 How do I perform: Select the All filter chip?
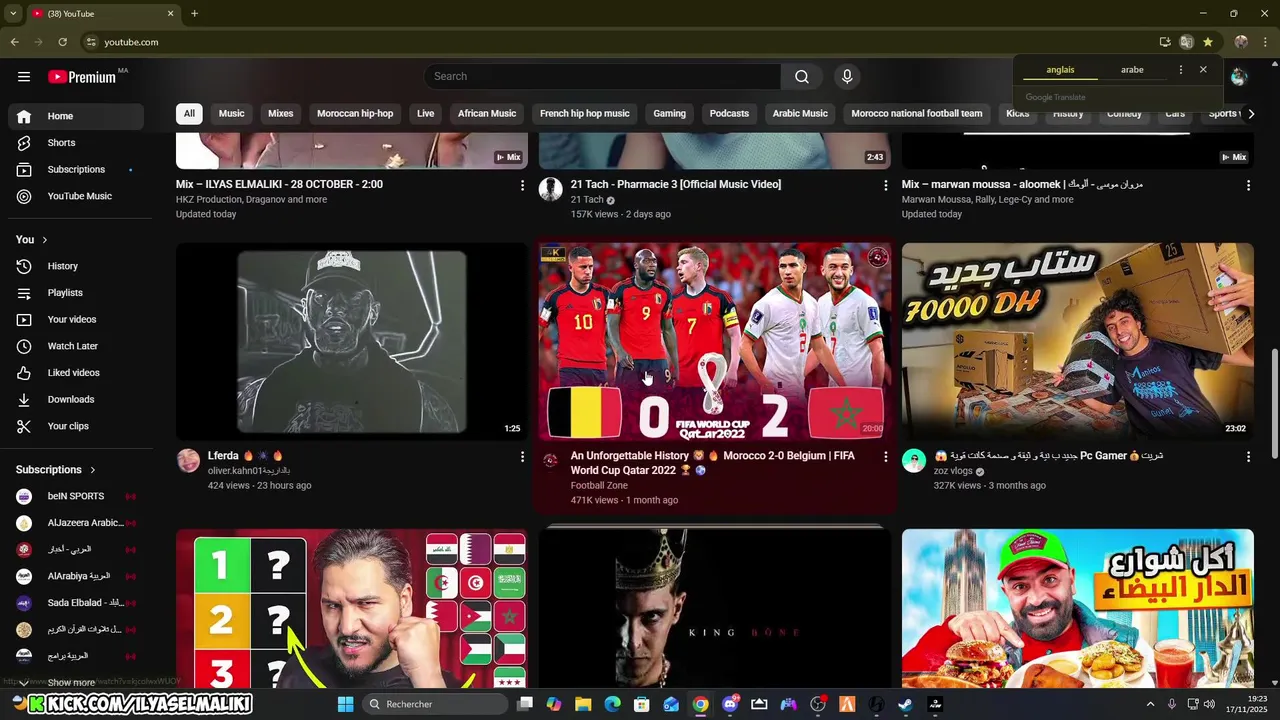click(189, 114)
